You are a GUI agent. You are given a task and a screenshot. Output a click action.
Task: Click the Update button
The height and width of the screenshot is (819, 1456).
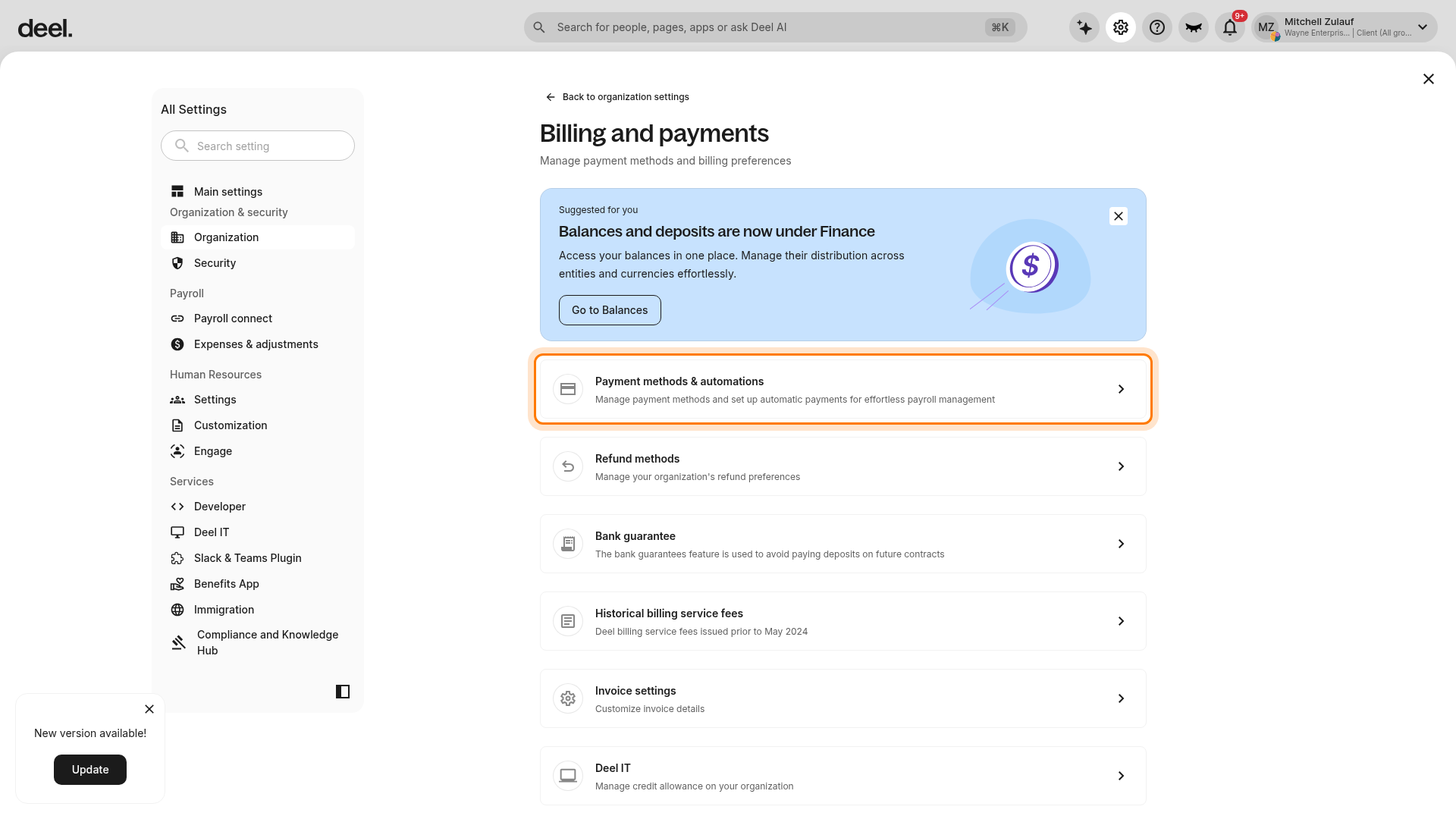tap(90, 770)
